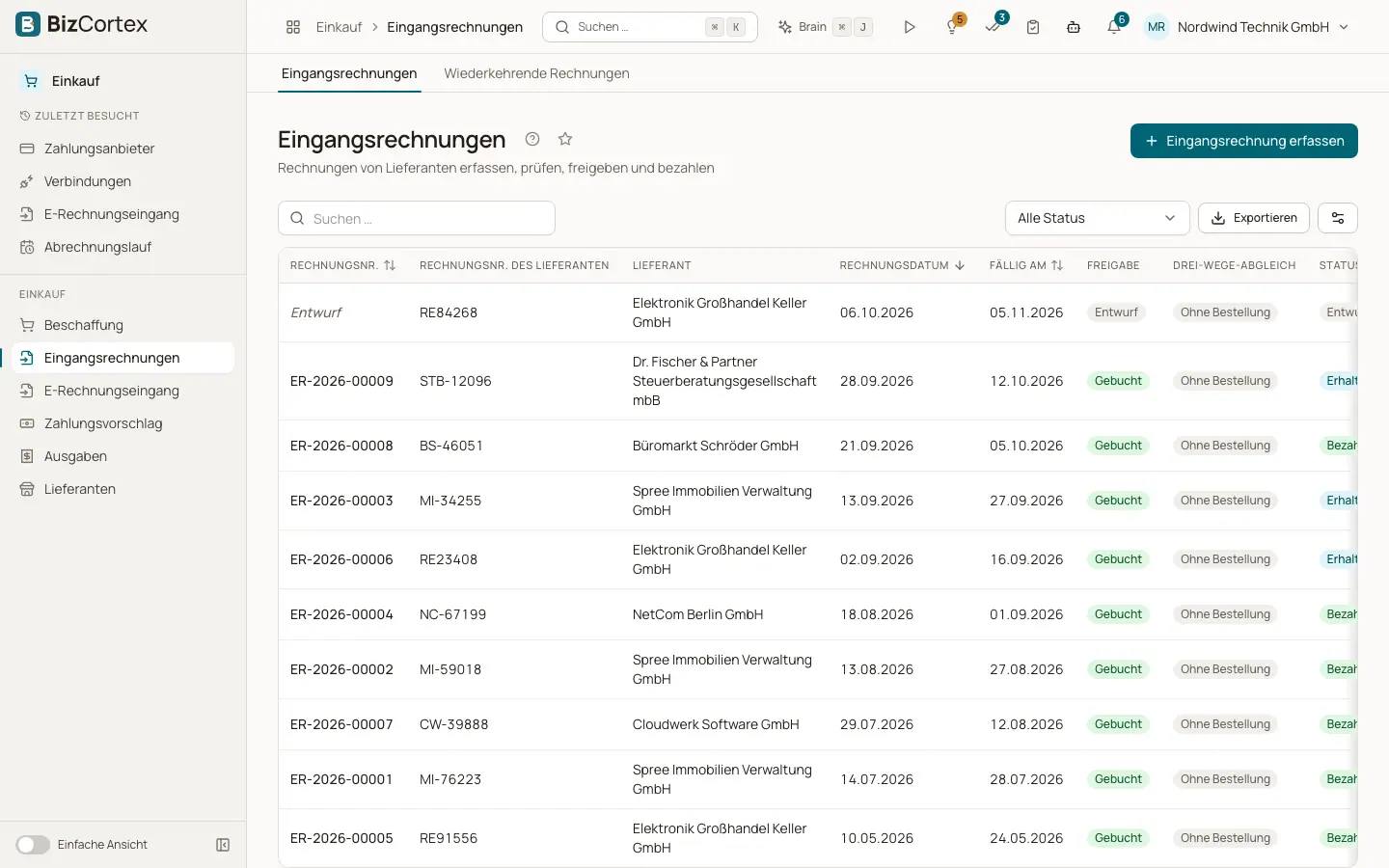The width and height of the screenshot is (1389, 868).
Task: Click the MR user avatar
Action: (x=1157, y=27)
